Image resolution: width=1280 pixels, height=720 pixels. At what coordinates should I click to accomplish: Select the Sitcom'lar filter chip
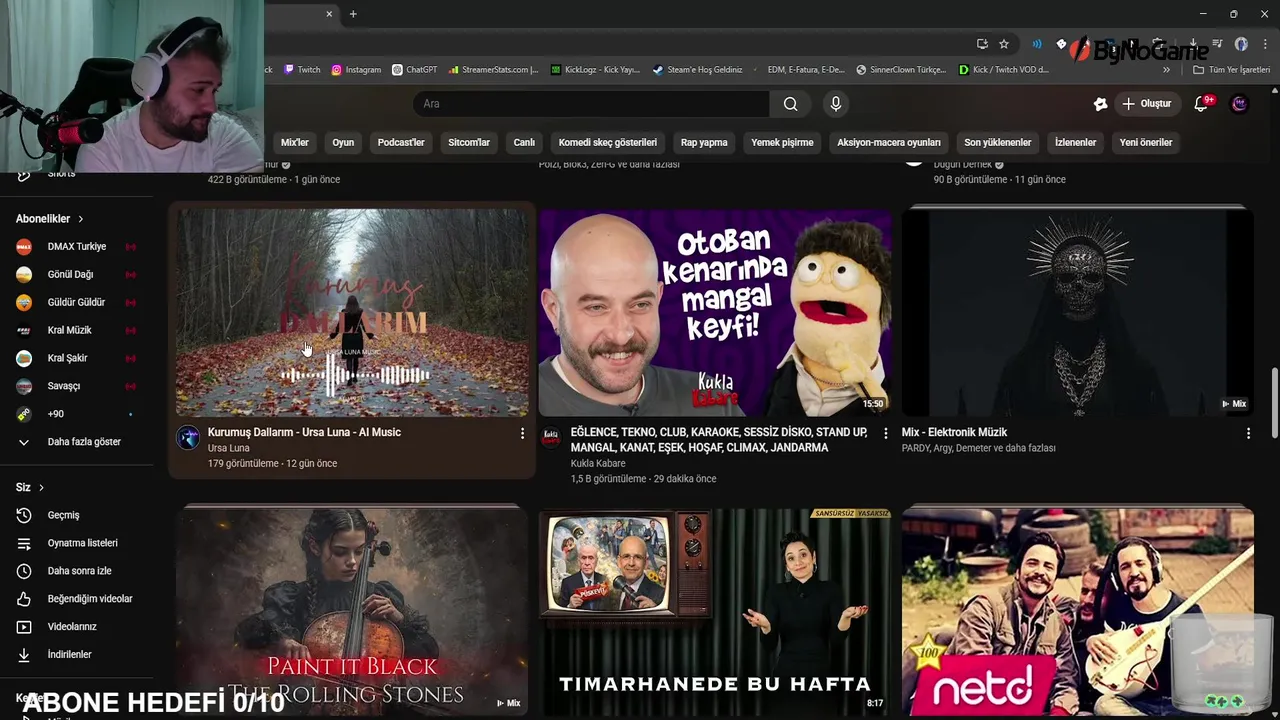[x=469, y=143]
